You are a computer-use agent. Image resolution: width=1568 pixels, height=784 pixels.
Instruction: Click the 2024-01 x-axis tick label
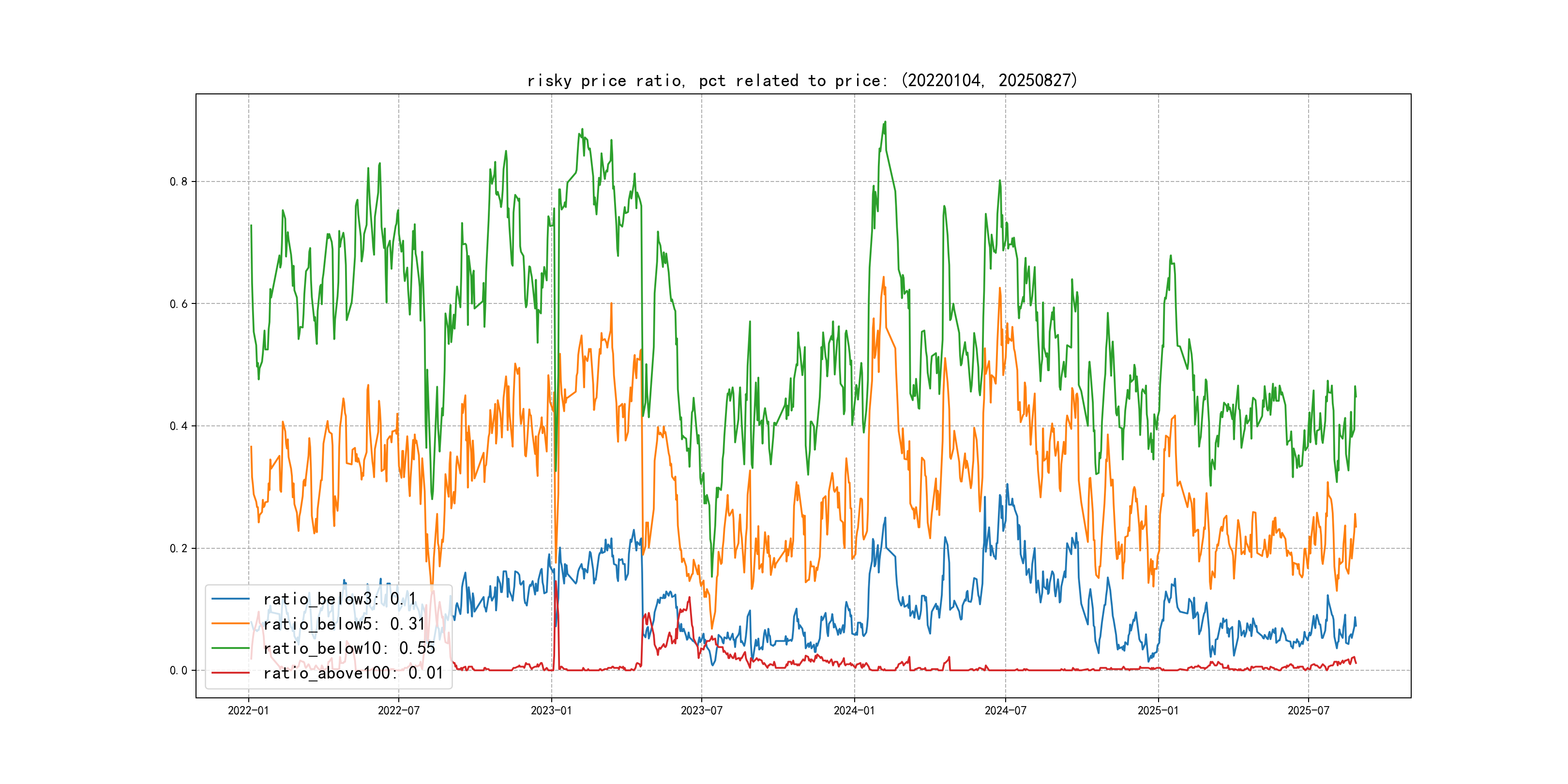tap(854, 710)
